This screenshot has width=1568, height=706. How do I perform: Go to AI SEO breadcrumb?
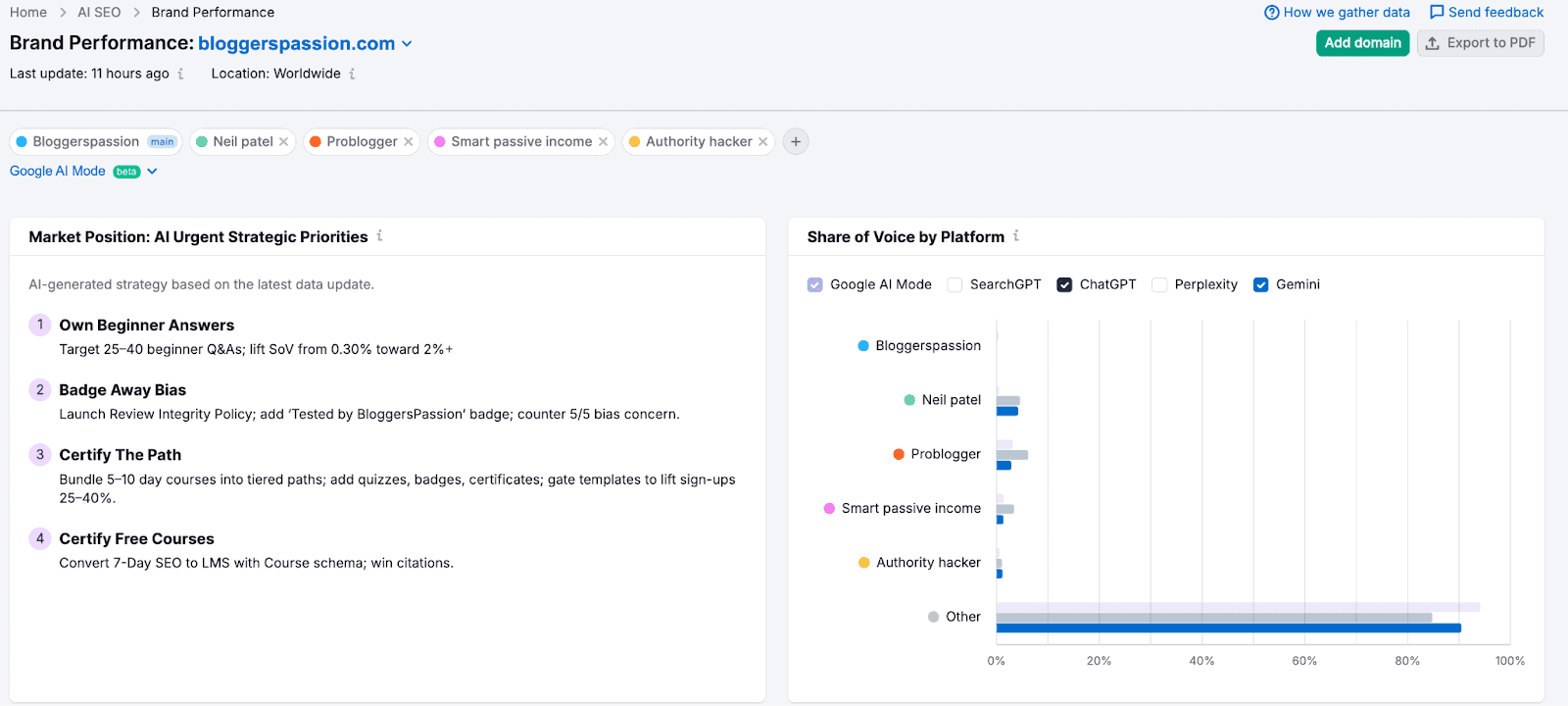pyautogui.click(x=99, y=13)
